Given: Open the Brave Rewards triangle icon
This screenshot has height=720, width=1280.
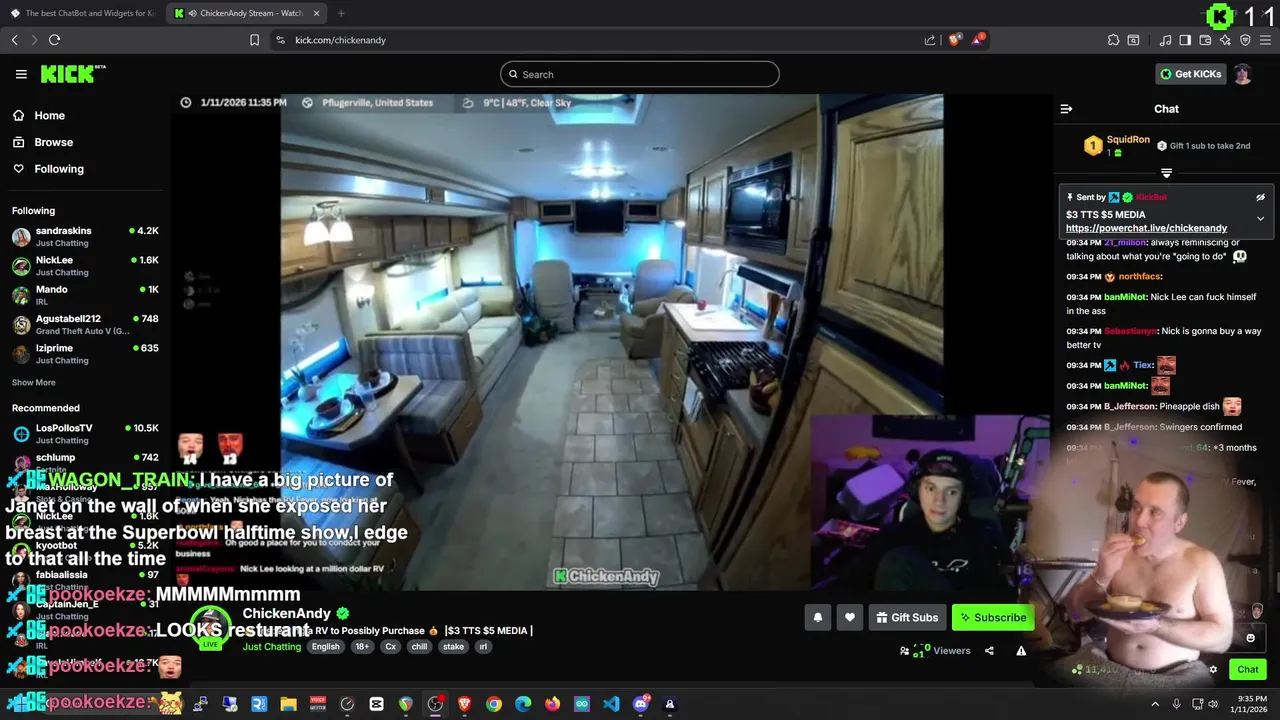Looking at the screenshot, I should tap(978, 40).
